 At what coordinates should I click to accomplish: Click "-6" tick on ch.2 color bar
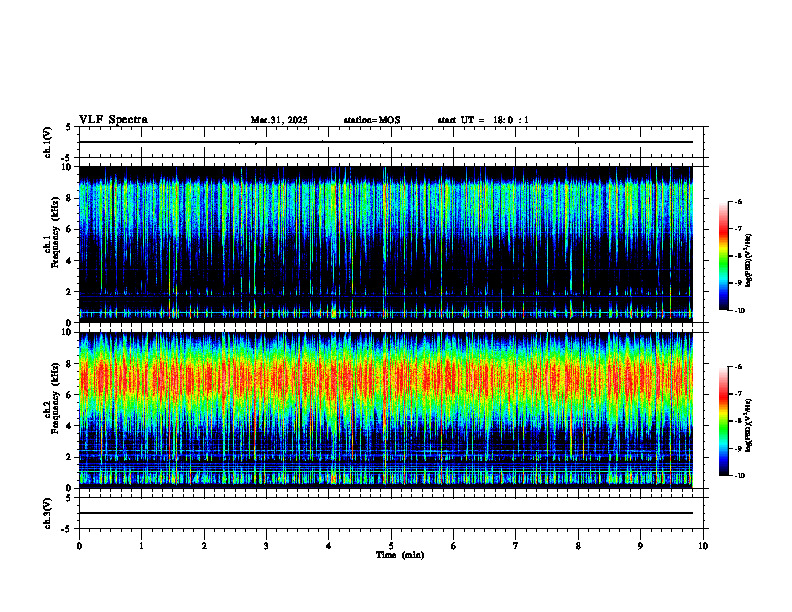click(738, 367)
